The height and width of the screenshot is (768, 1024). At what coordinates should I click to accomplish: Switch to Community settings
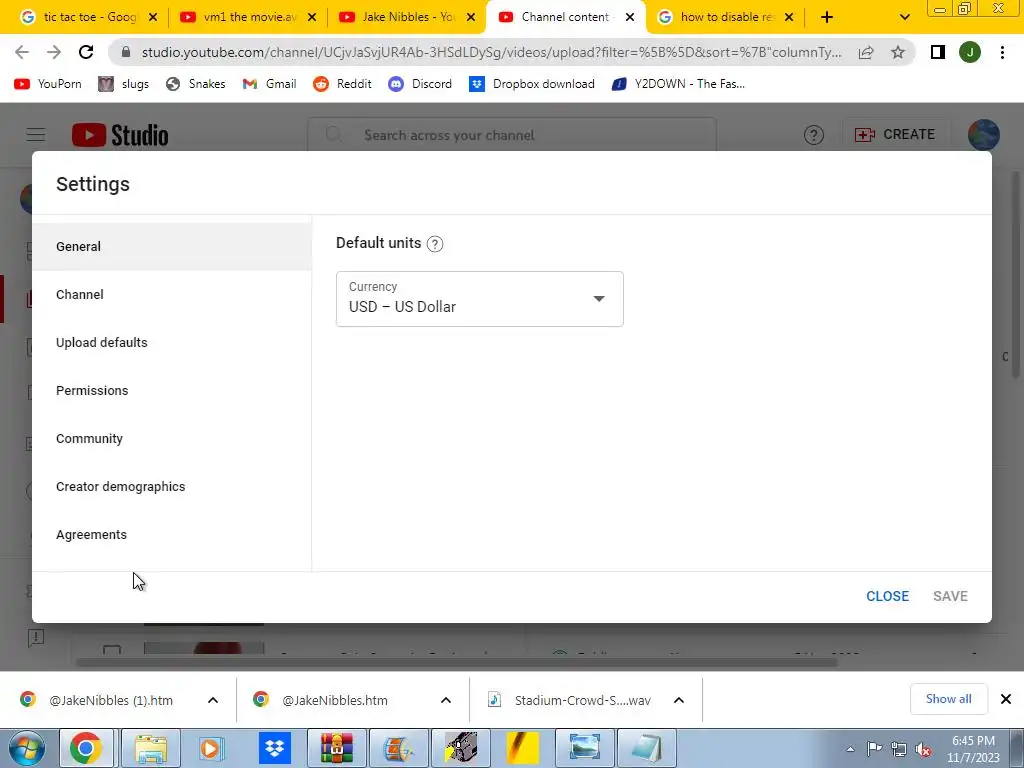point(172,439)
